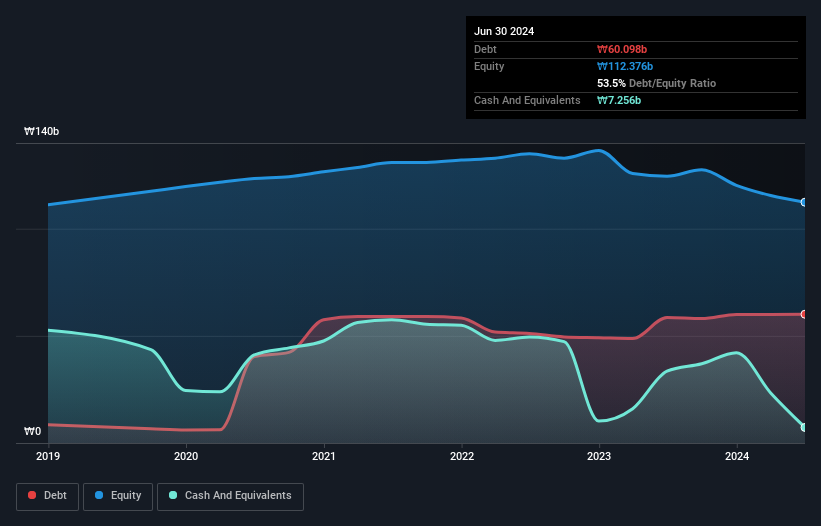
Task: Select the Debt endpoint marker on chart
Action: pos(804,314)
